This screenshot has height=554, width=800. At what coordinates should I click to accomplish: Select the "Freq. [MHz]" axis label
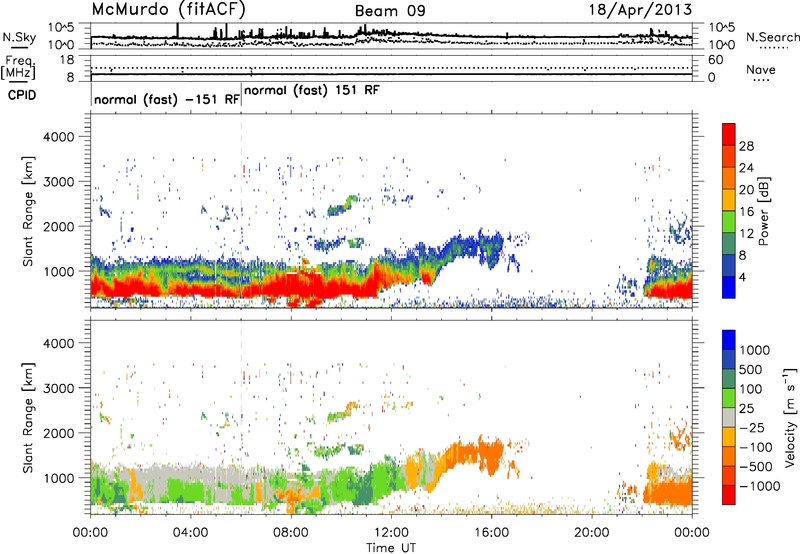tap(18, 67)
